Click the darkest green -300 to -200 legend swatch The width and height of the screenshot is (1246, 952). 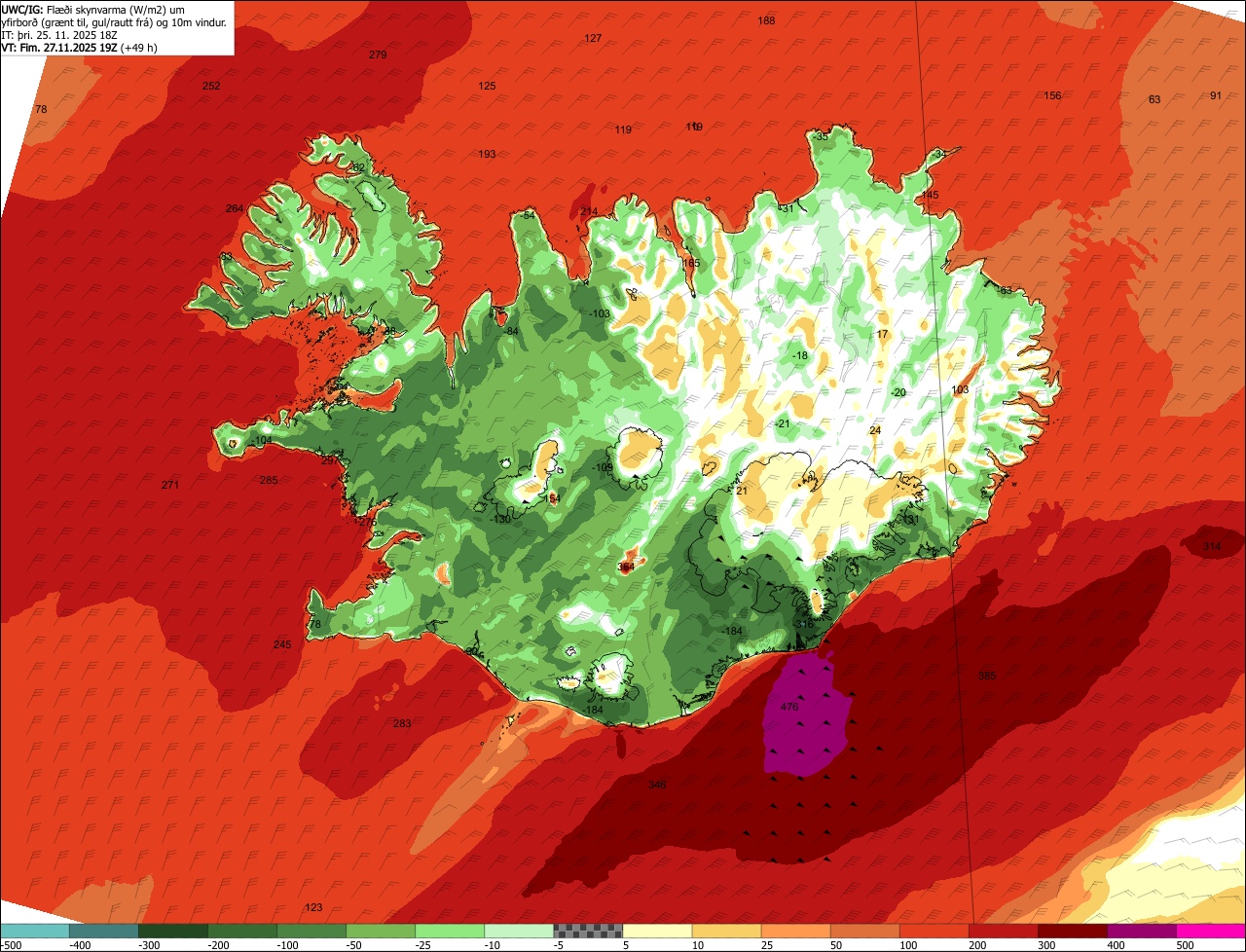tap(173, 930)
